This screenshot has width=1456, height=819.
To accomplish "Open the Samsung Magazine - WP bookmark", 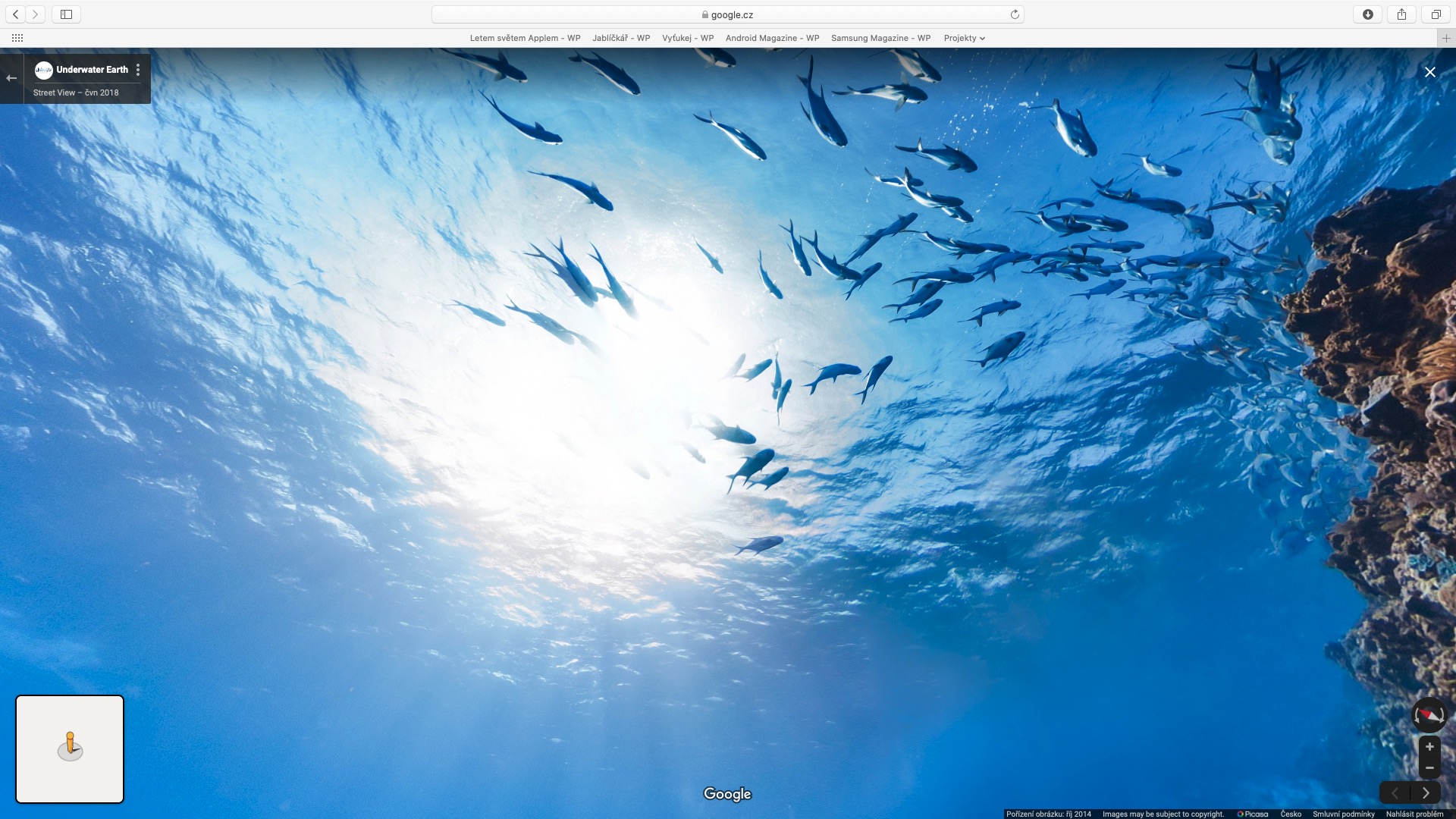I will [x=880, y=38].
